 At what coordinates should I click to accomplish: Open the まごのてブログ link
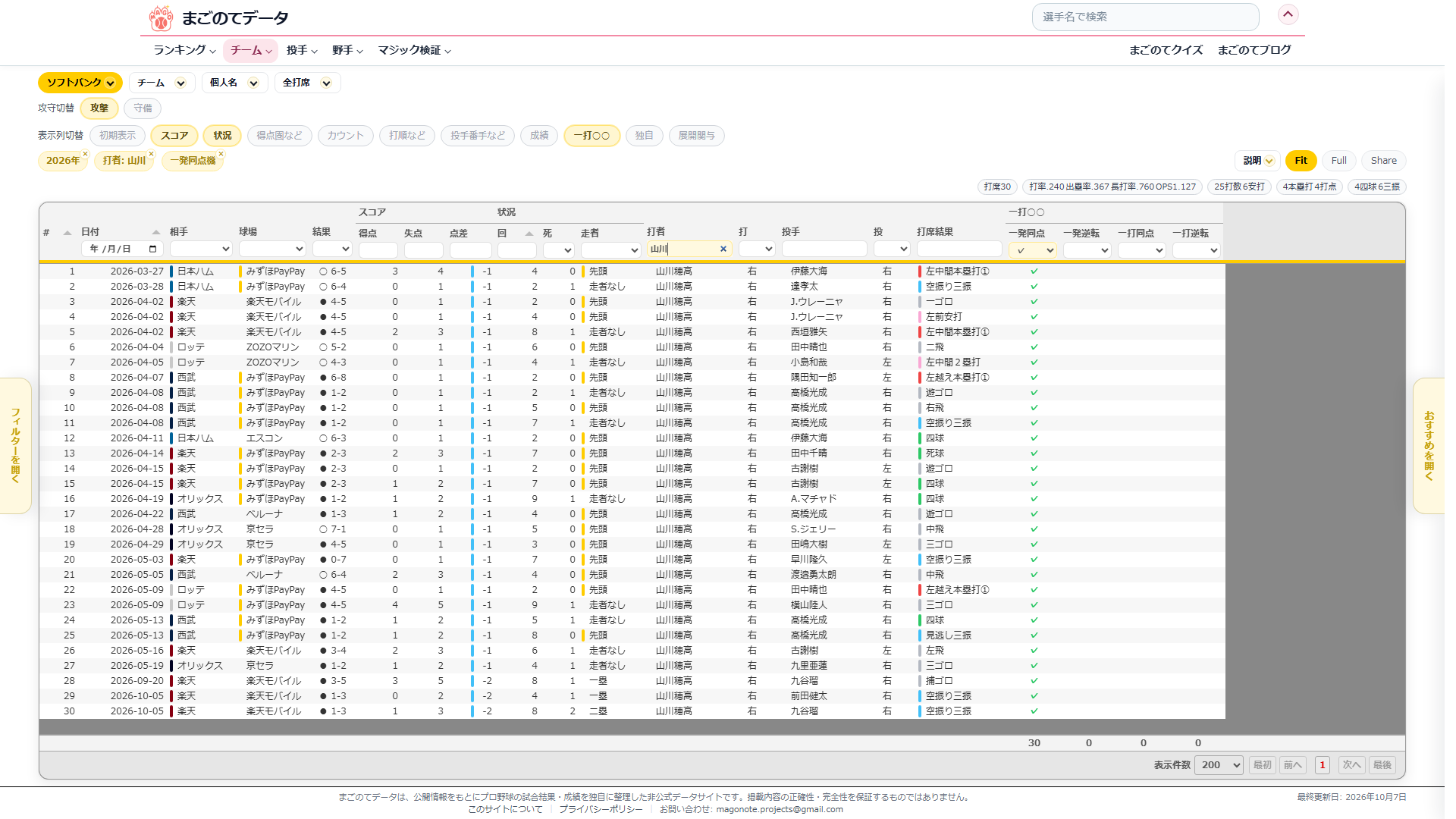click(x=1254, y=50)
